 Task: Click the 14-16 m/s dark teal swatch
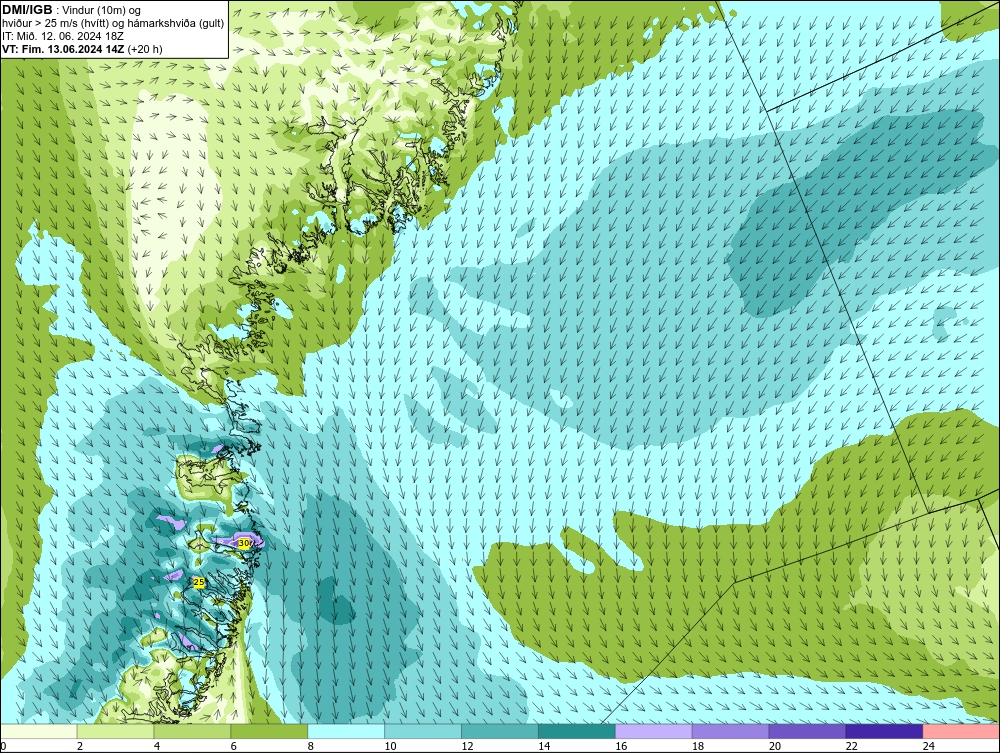(x=577, y=731)
